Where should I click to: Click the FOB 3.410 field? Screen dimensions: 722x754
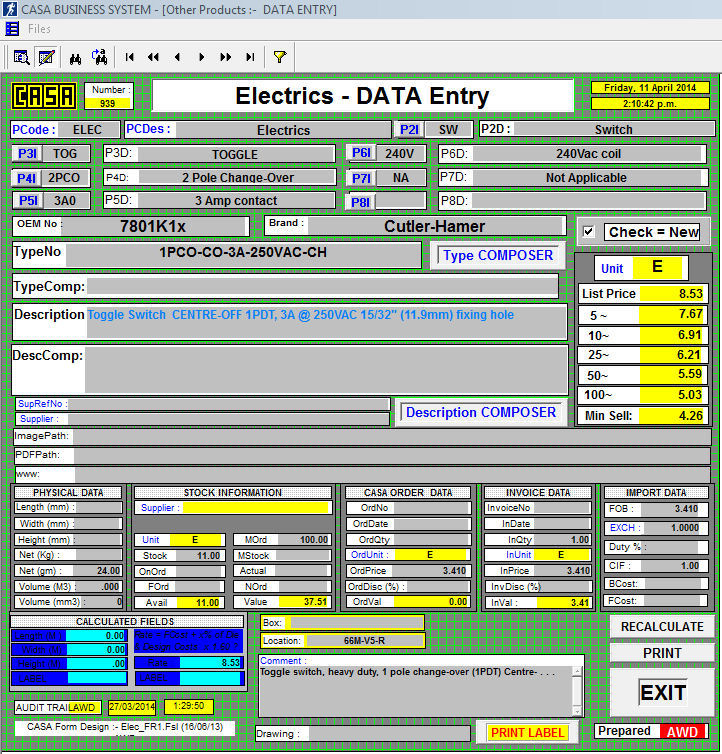click(x=672, y=509)
